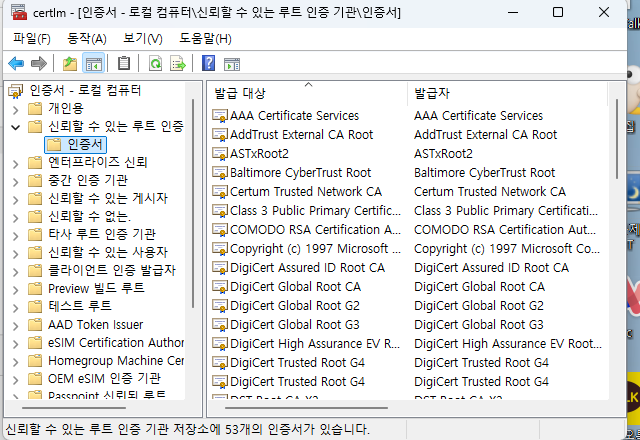Image resolution: width=640 pixels, height=440 pixels.
Task: Click certificate icon of DigiCert Global Root G2
Action: (x=220, y=306)
